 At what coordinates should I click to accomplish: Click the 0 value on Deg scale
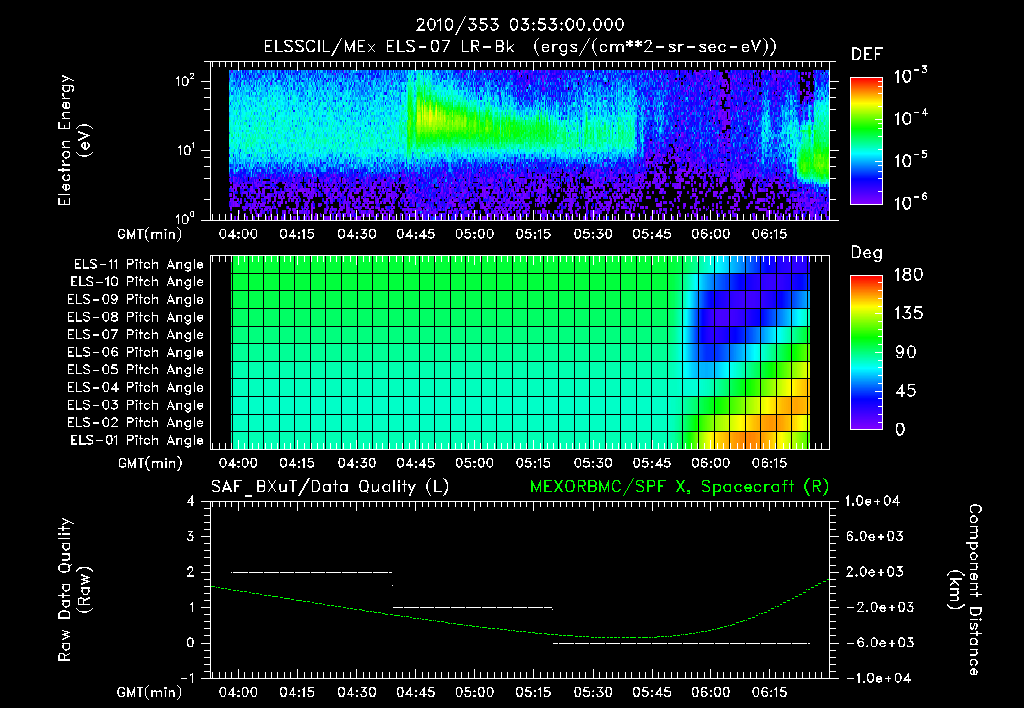tap(900, 429)
